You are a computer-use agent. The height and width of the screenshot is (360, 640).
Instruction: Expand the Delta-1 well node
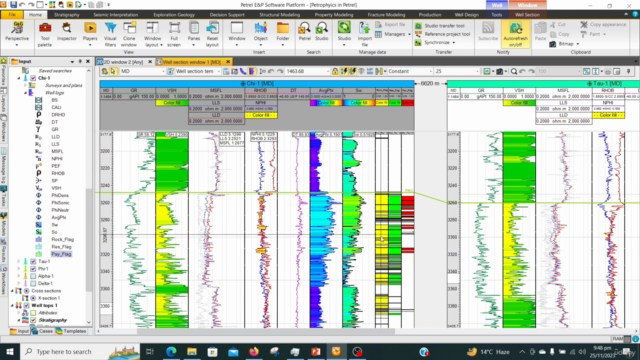tap(18, 283)
